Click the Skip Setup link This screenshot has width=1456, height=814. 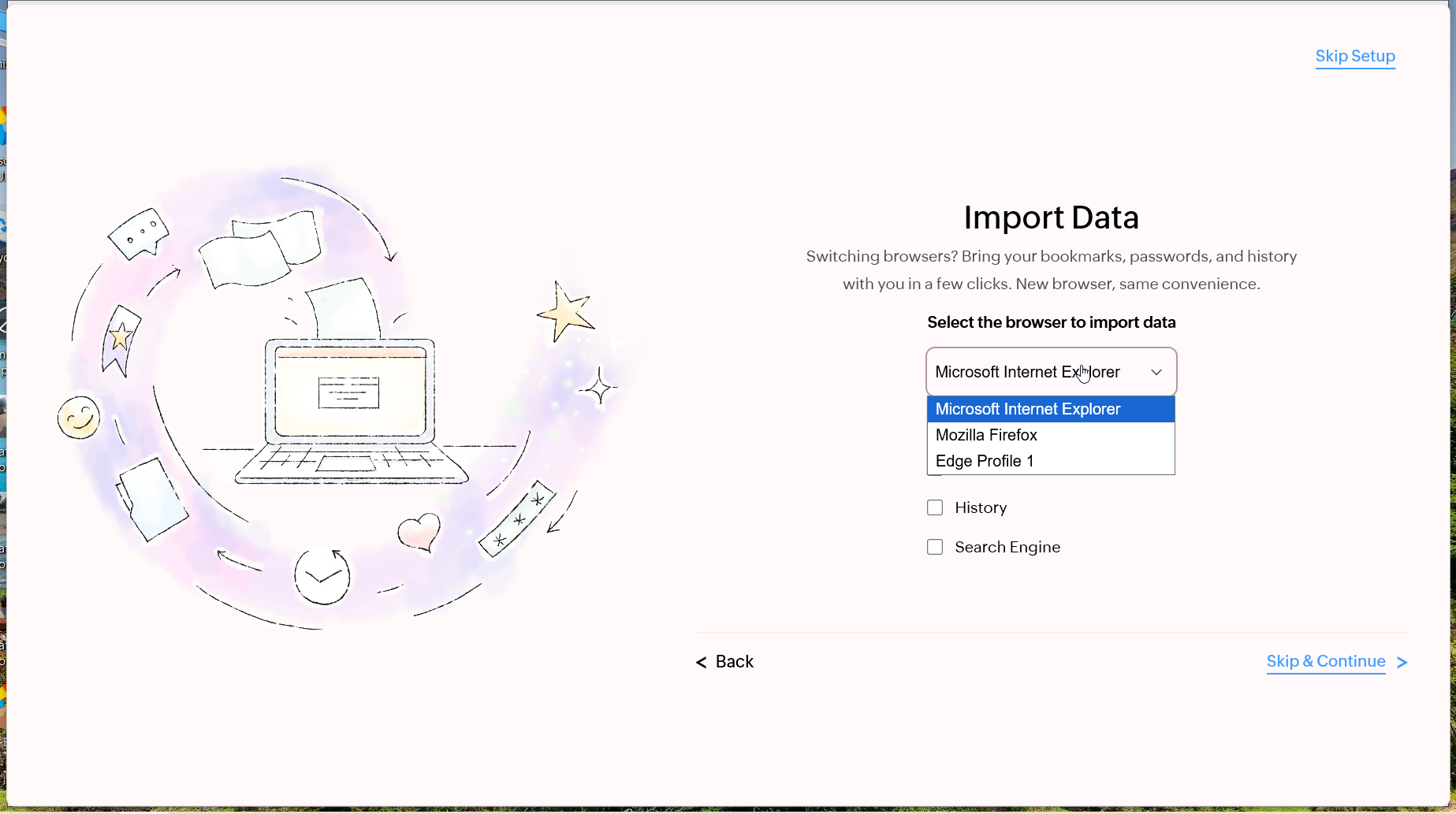pyautogui.click(x=1354, y=56)
